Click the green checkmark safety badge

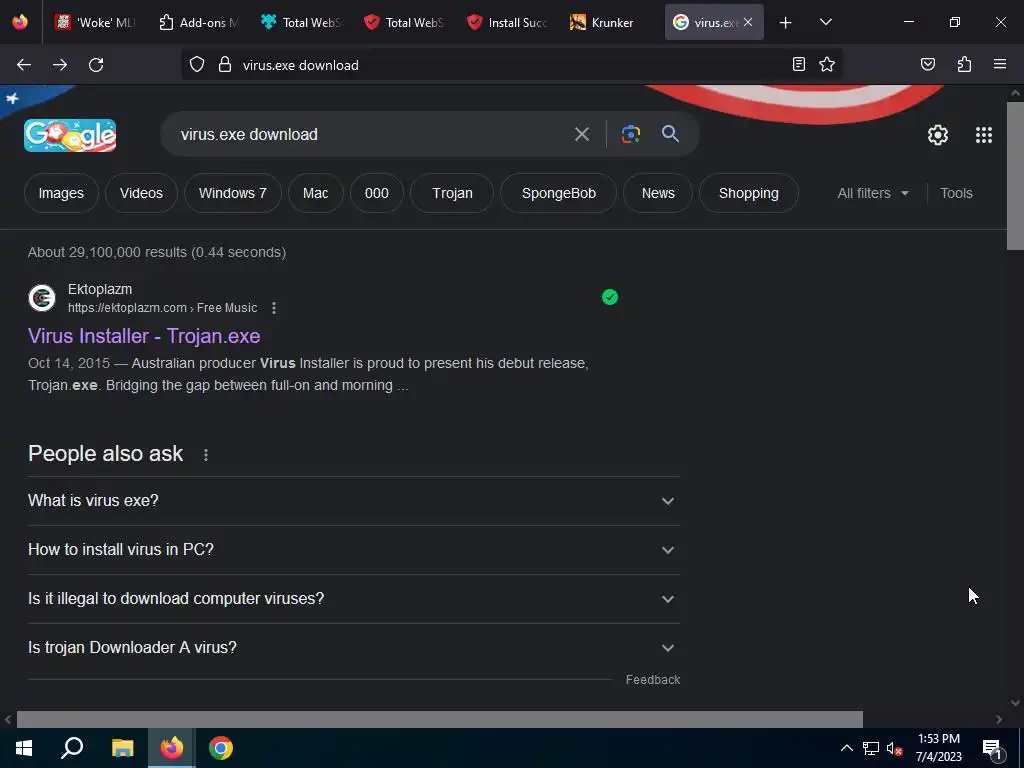[610, 297]
